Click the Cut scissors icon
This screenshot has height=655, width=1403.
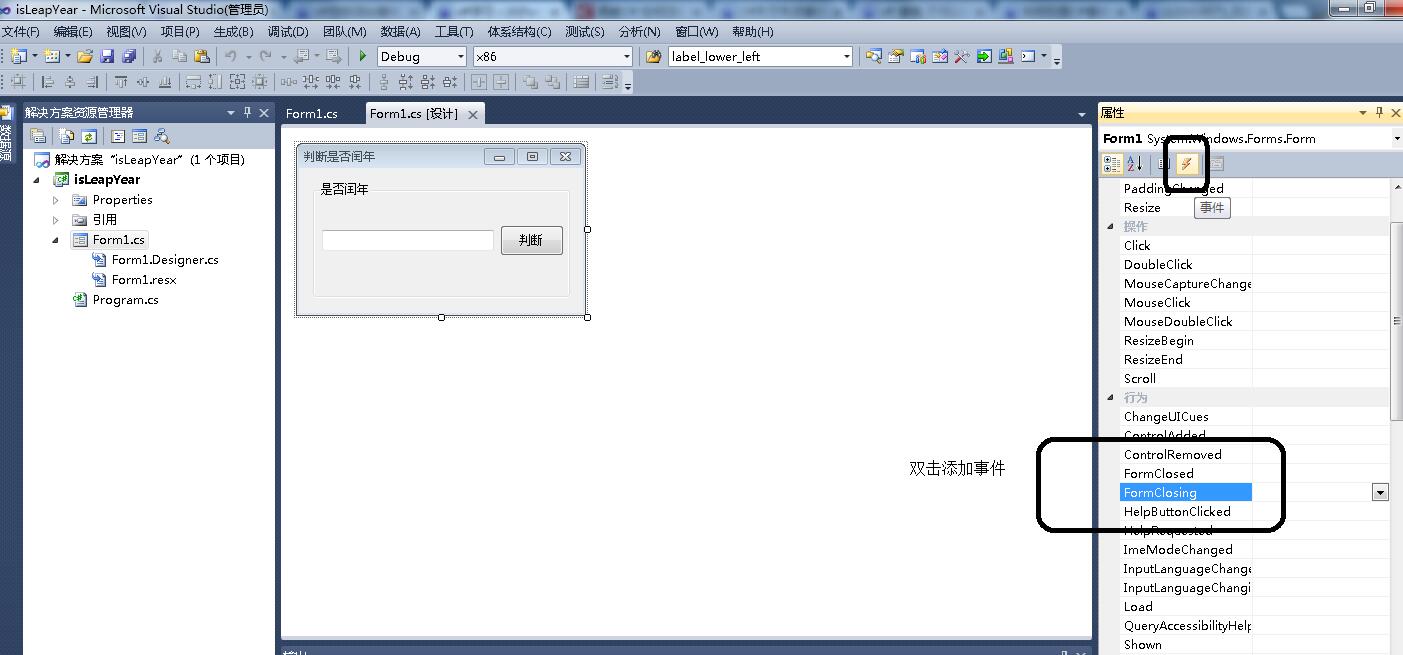tap(157, 56)
